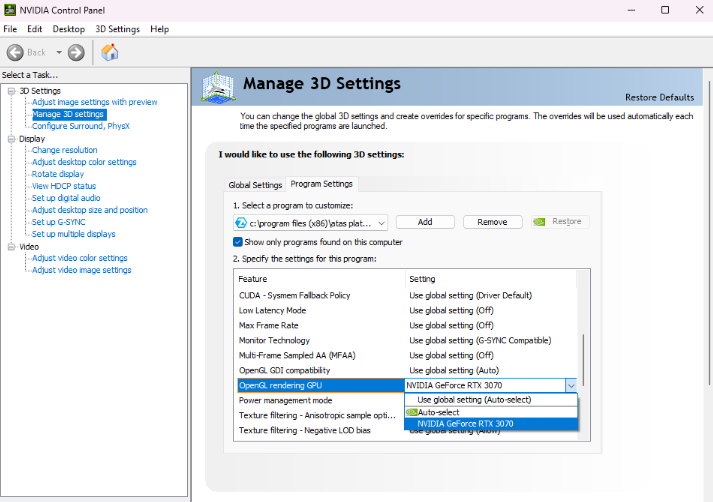Select the Max Frame Rate row
The image size is (713, 502).
pos(407,326)
